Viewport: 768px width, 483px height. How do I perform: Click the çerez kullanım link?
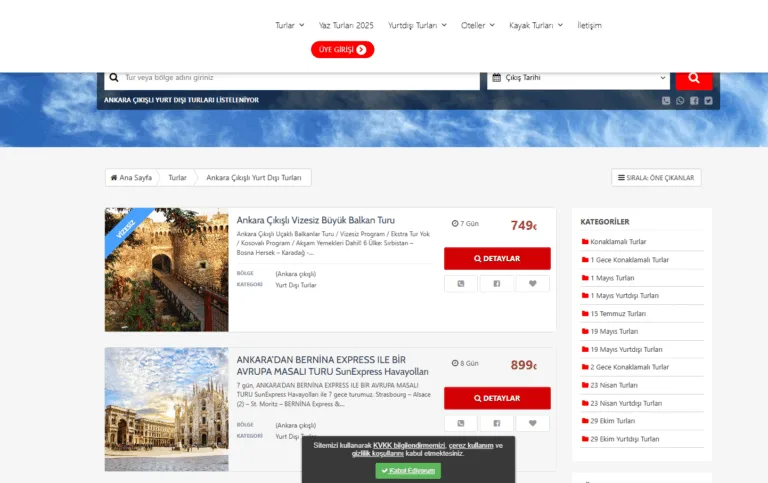(x=471, y=445)
